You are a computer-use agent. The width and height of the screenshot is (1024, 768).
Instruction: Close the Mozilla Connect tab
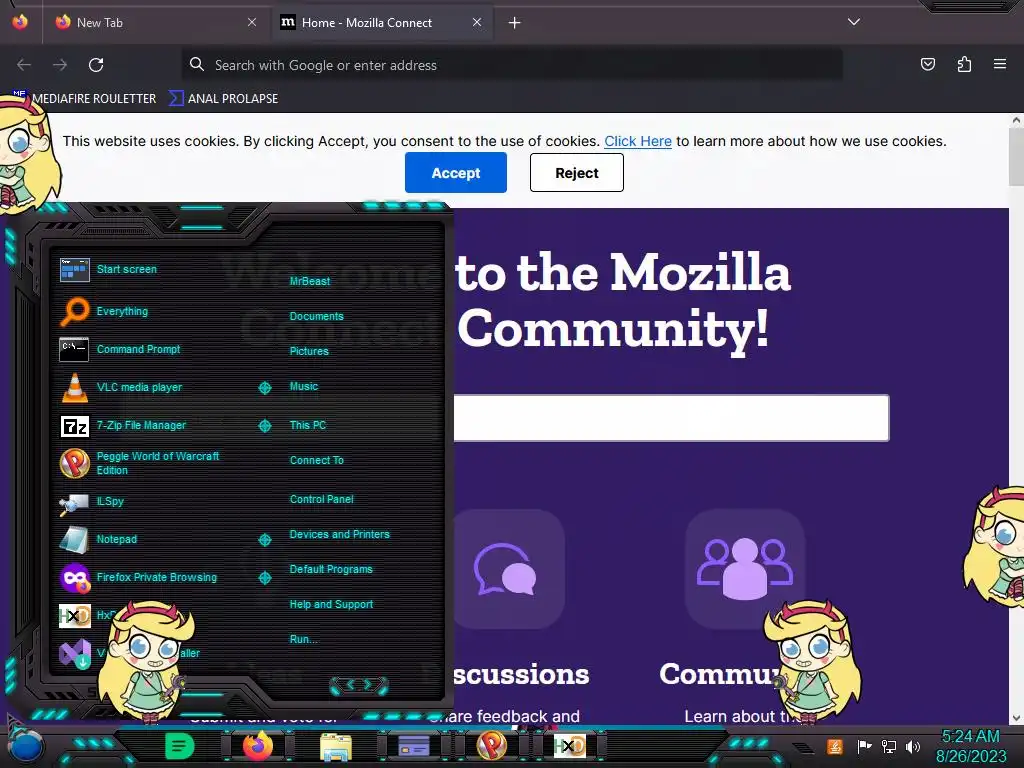pos(477,22)
